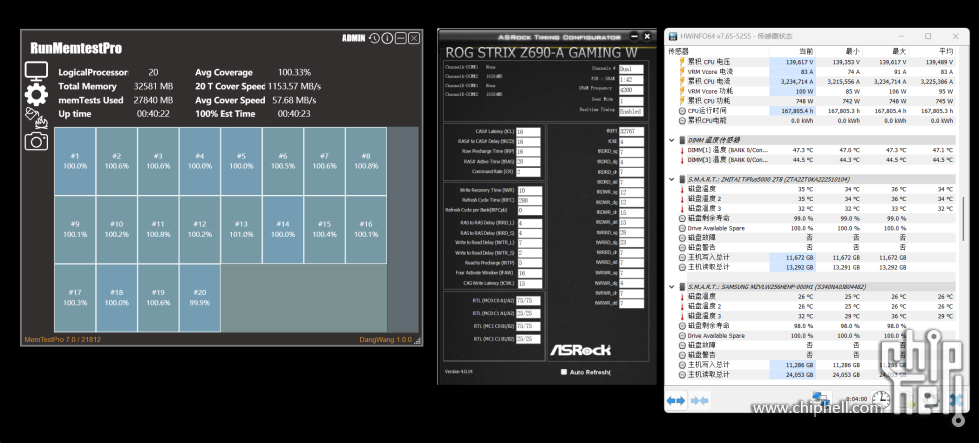
Task: Click the Gear Mode field
Action: (x=630, y=100)
